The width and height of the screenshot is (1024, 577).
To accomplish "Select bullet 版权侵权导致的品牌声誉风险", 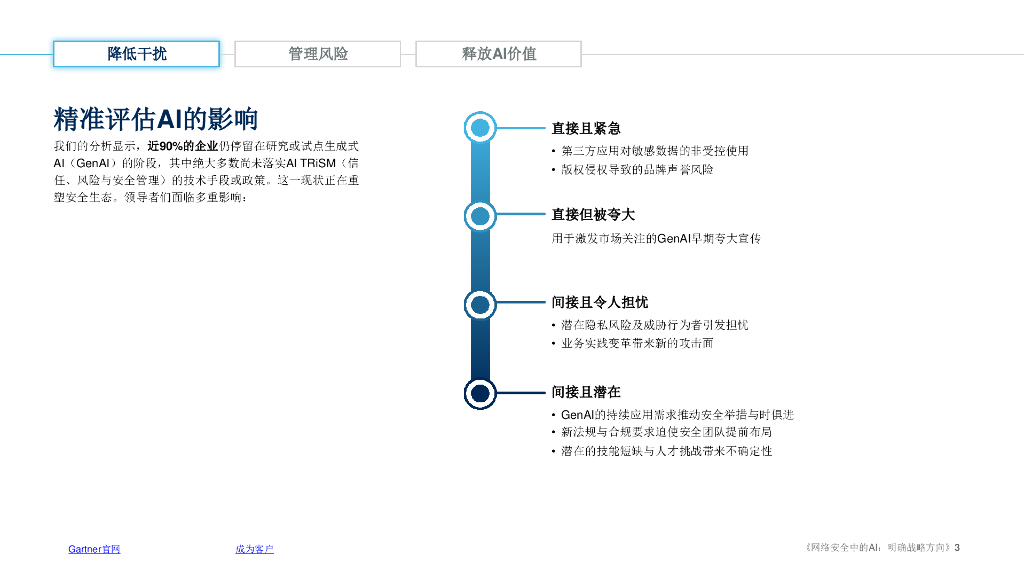I will pos(637,170).
